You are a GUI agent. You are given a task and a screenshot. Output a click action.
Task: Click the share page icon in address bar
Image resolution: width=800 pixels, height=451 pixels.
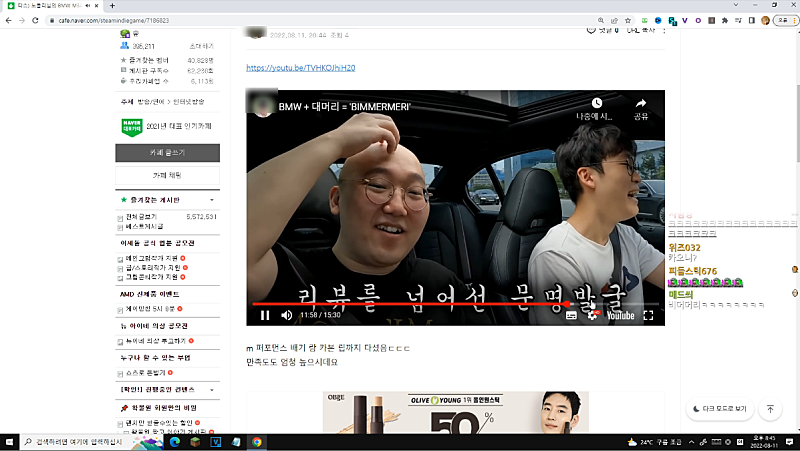click(614, 20)
